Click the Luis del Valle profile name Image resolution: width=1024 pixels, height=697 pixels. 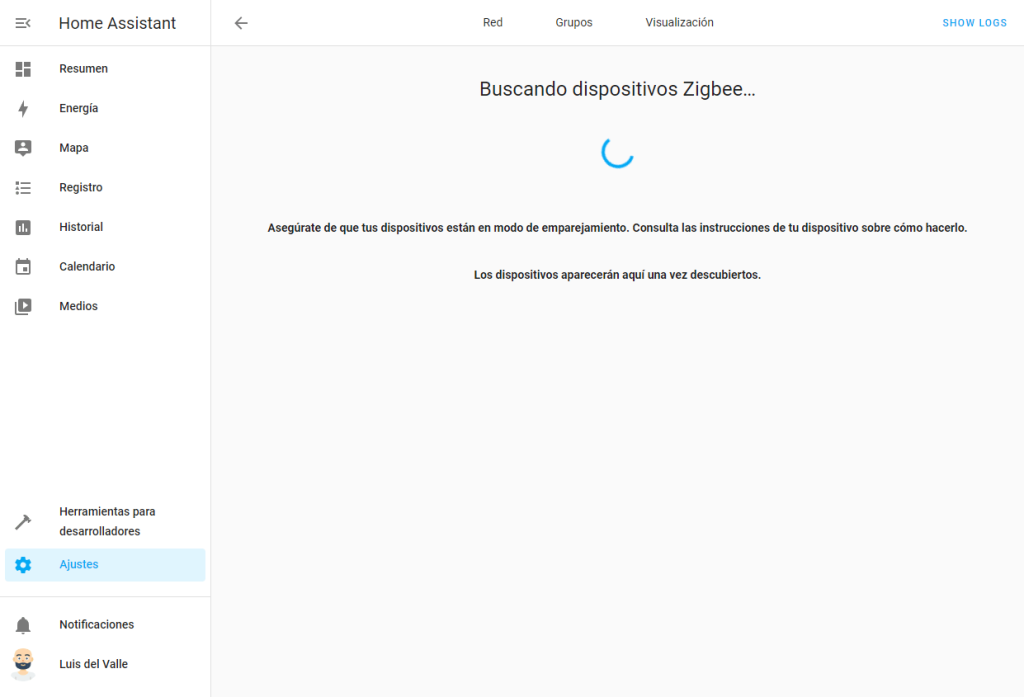pyautogui.click(x=93, y=664)
